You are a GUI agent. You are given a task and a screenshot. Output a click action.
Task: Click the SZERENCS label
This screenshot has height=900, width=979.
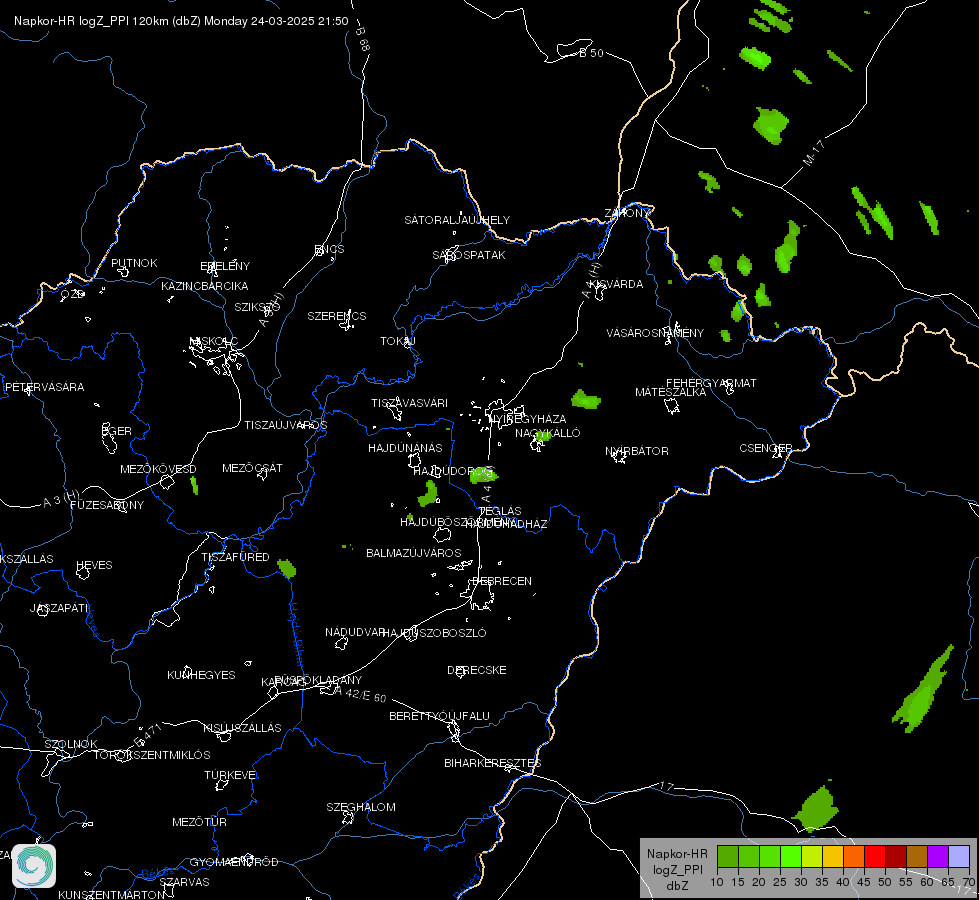tap(337, 316)
